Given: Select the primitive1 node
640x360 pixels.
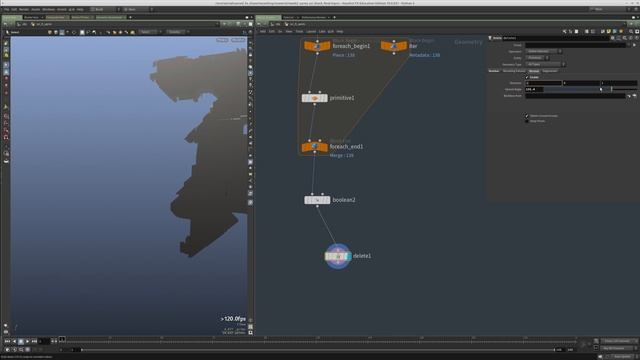Looking at the screenshot, I should point(314,98).
